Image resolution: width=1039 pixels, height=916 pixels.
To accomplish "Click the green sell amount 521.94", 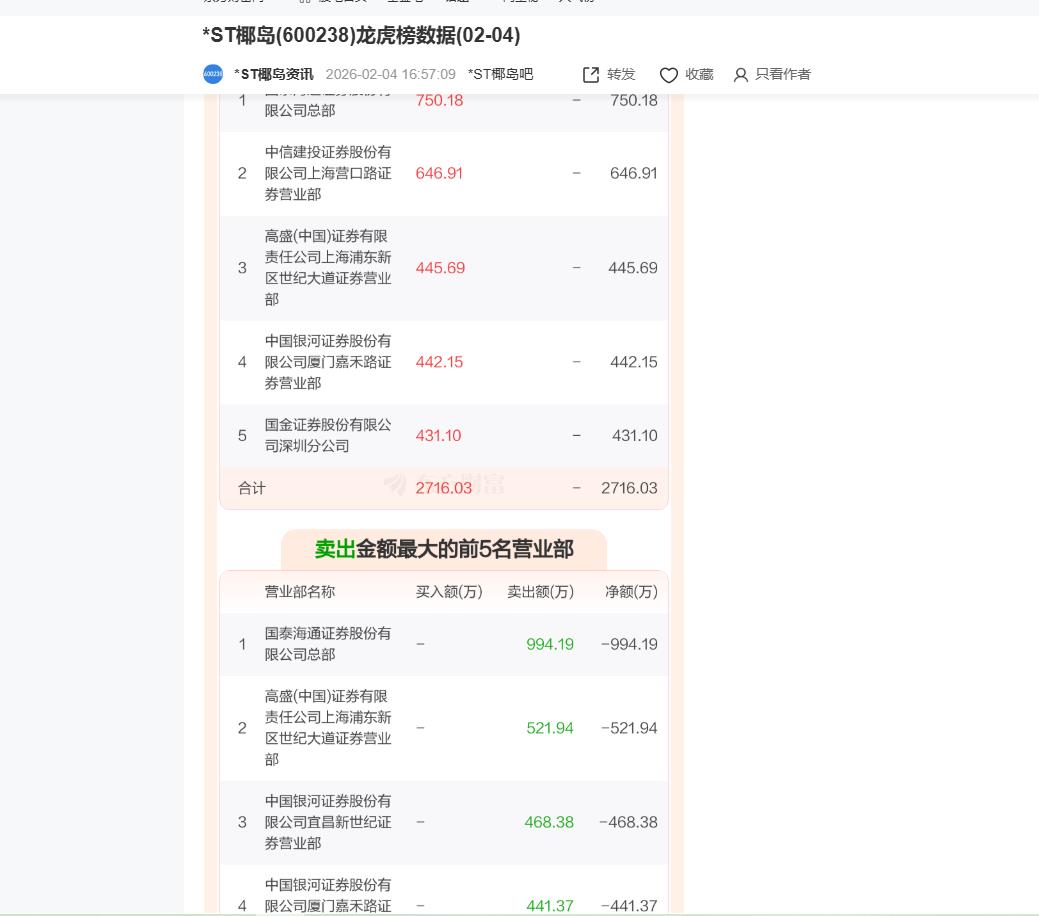I will pyautogui.click(x=550, y=728).
